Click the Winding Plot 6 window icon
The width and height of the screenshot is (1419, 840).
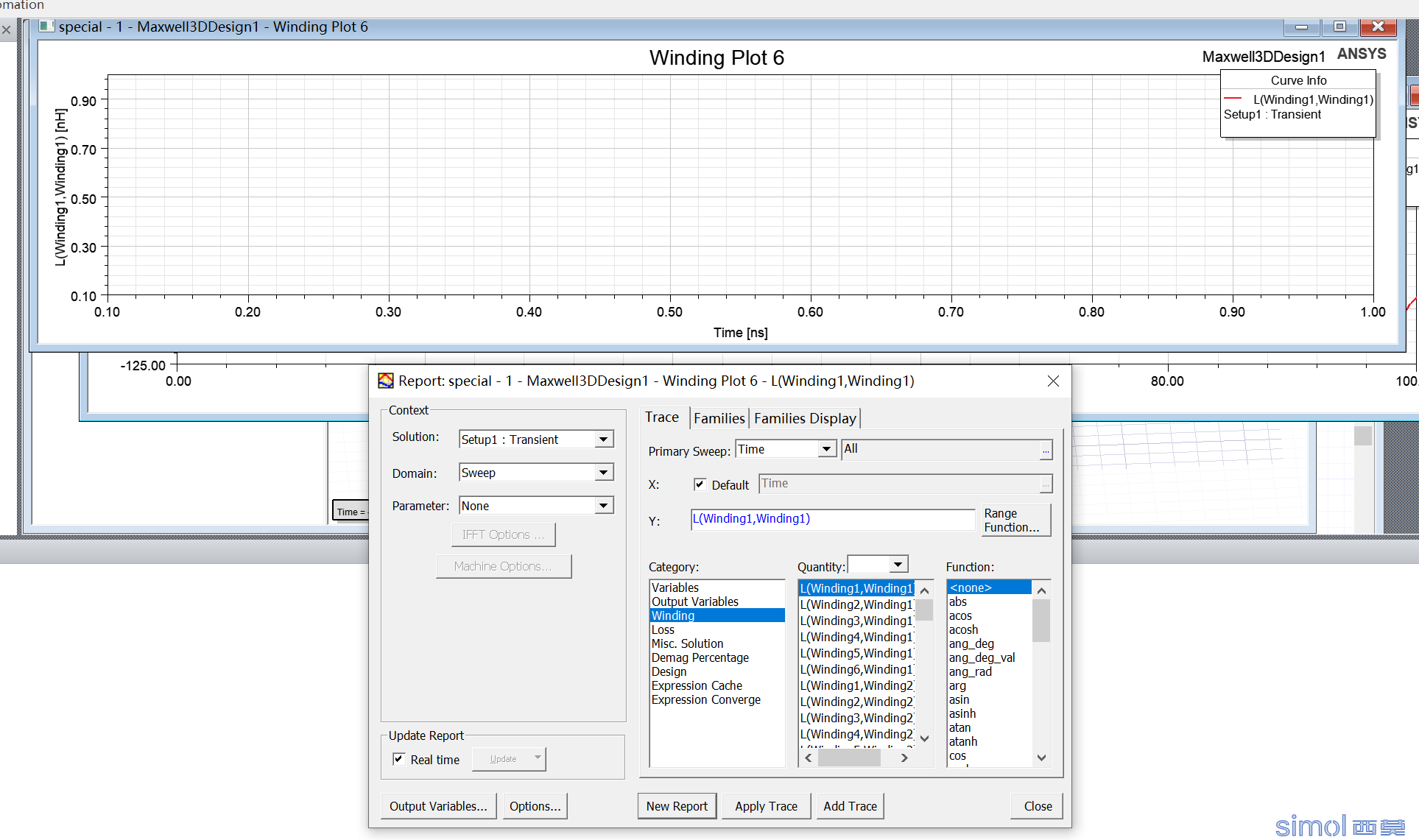tap(46, 27)
